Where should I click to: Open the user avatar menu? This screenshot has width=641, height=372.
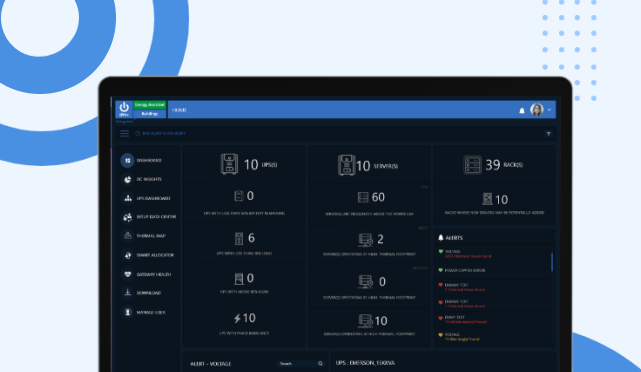point(536,110)
